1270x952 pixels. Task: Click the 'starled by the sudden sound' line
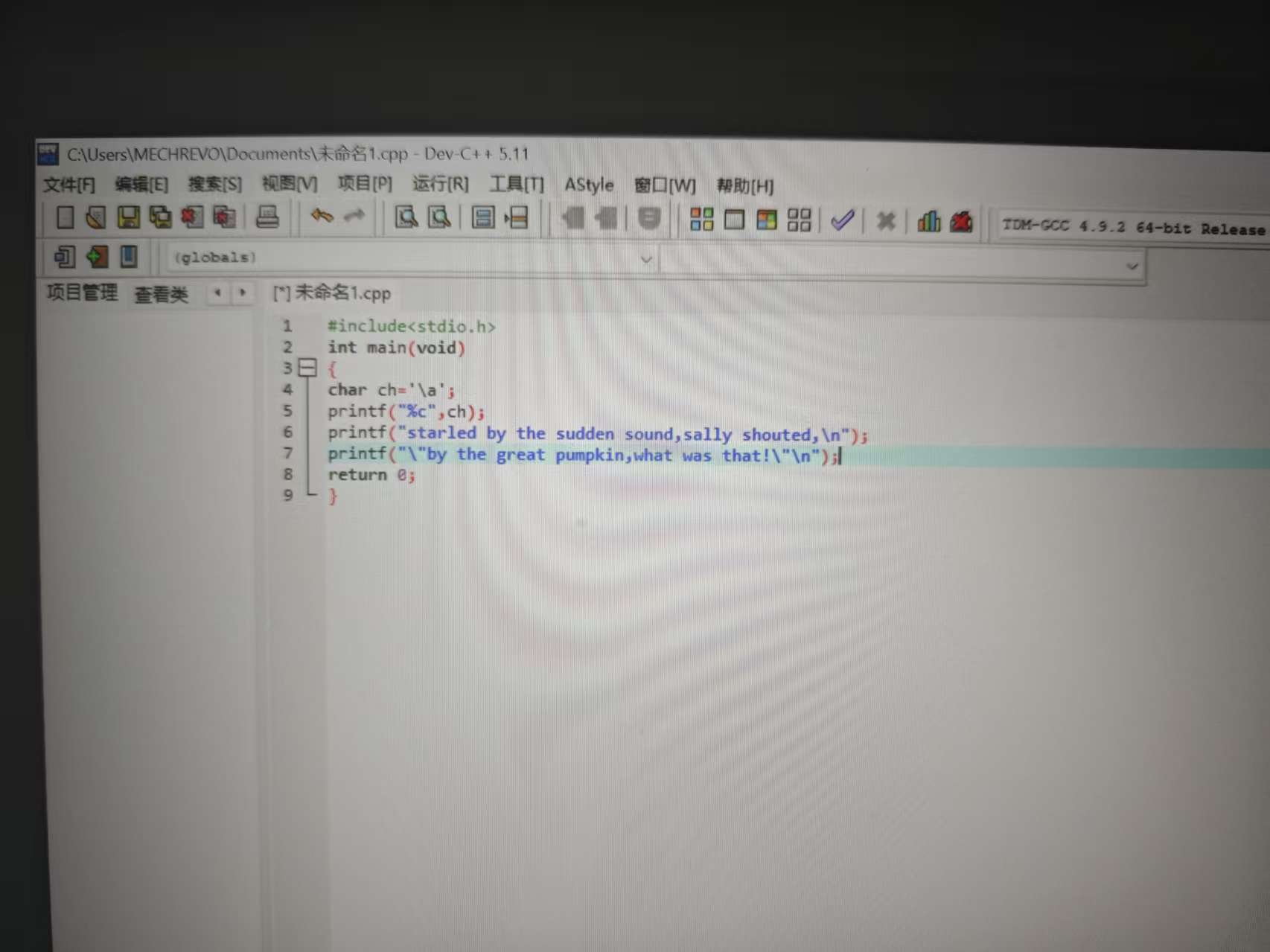pyautogui.click(x=598, y=434)
